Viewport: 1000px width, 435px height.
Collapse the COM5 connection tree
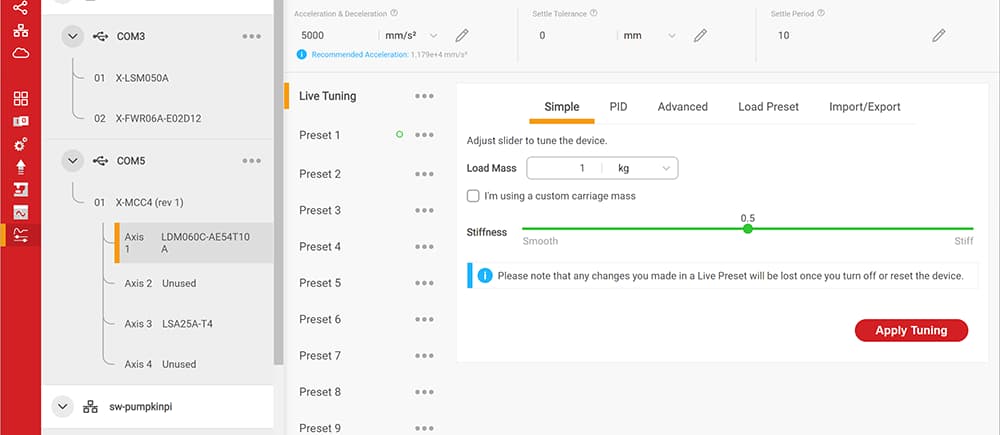(x=71, y=160)
